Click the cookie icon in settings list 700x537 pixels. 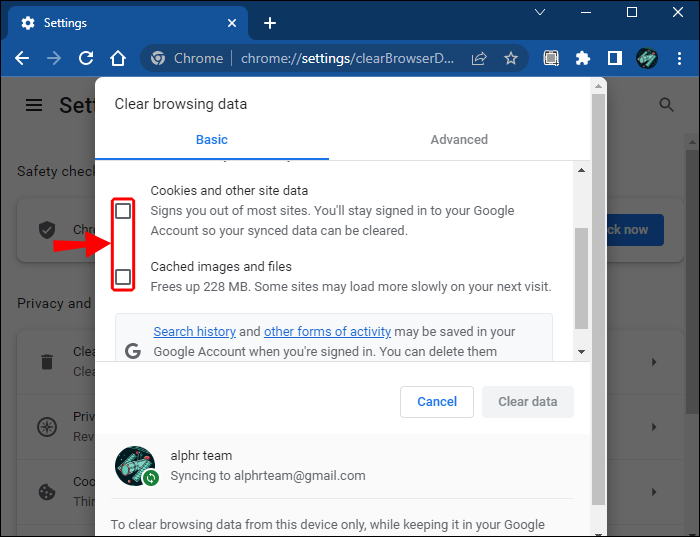[x=47, y=492]
